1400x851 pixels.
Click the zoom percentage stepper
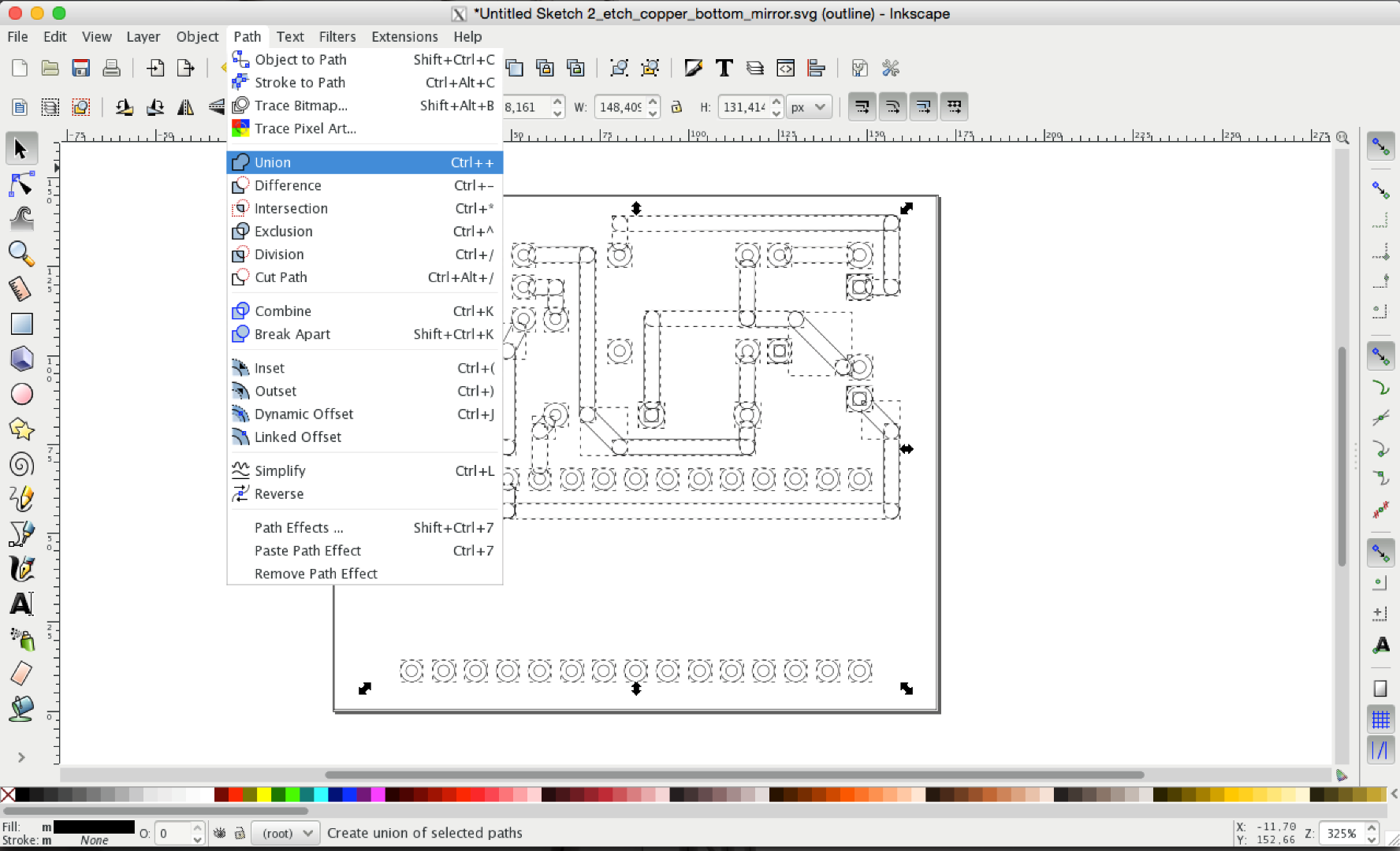[1372, 833]
